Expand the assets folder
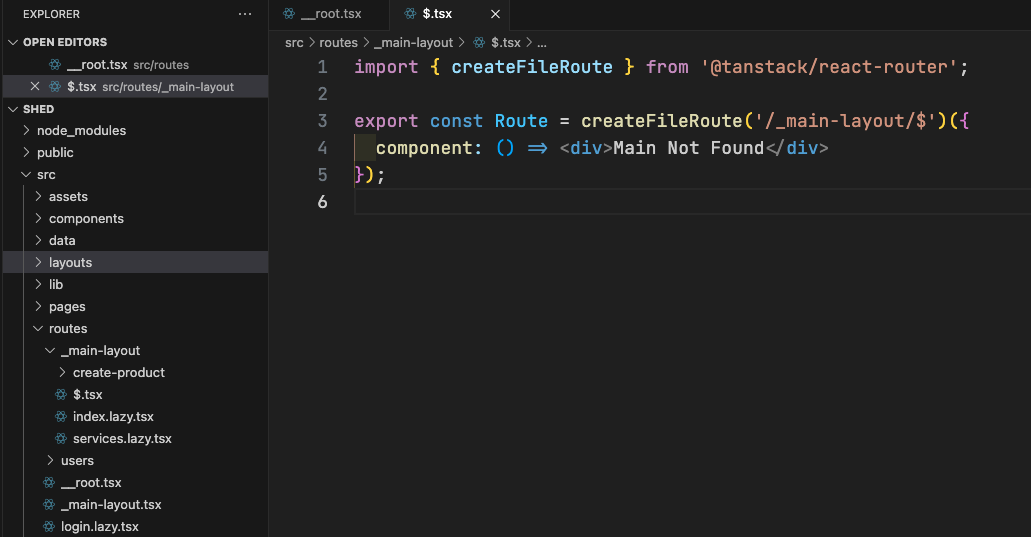The width and height of the screenshot is (1031, 537). [x=38, y=196]
